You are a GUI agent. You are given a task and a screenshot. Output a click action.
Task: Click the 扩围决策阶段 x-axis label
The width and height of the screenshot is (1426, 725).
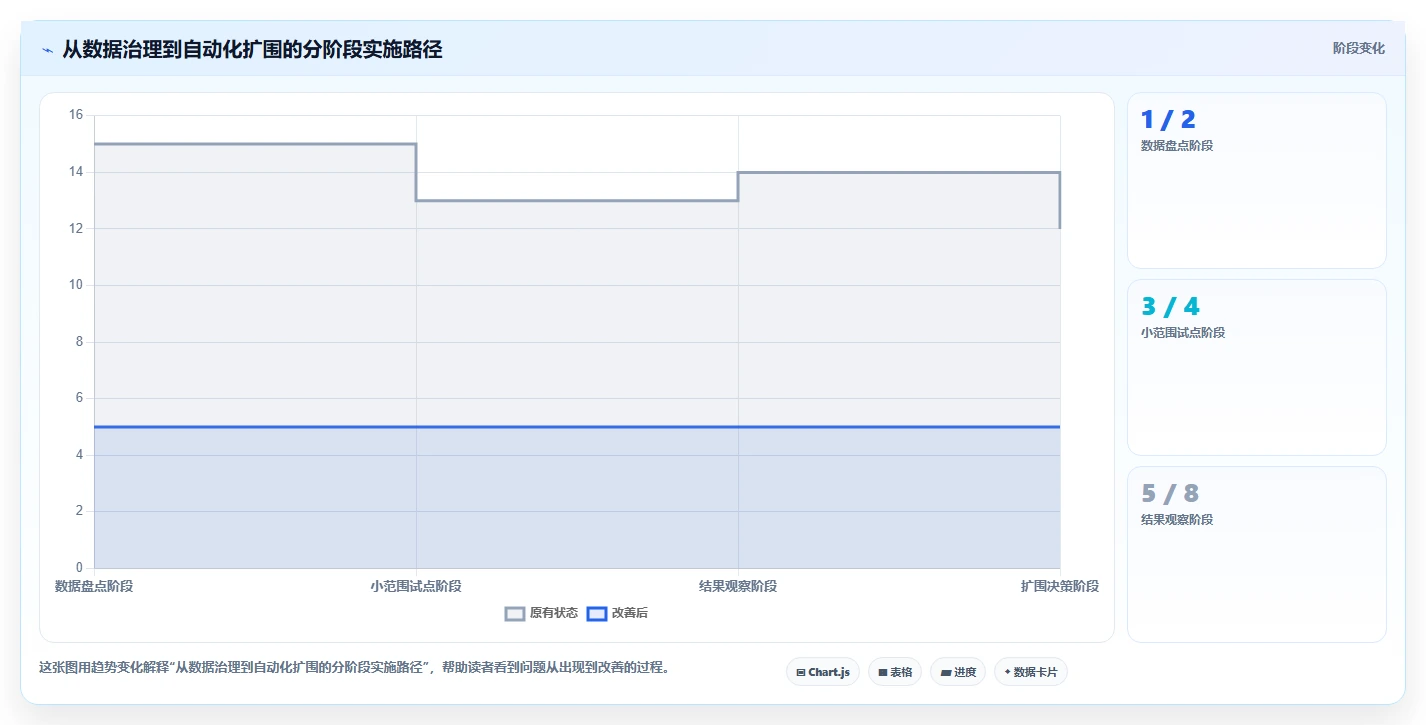coord(1060,586)
